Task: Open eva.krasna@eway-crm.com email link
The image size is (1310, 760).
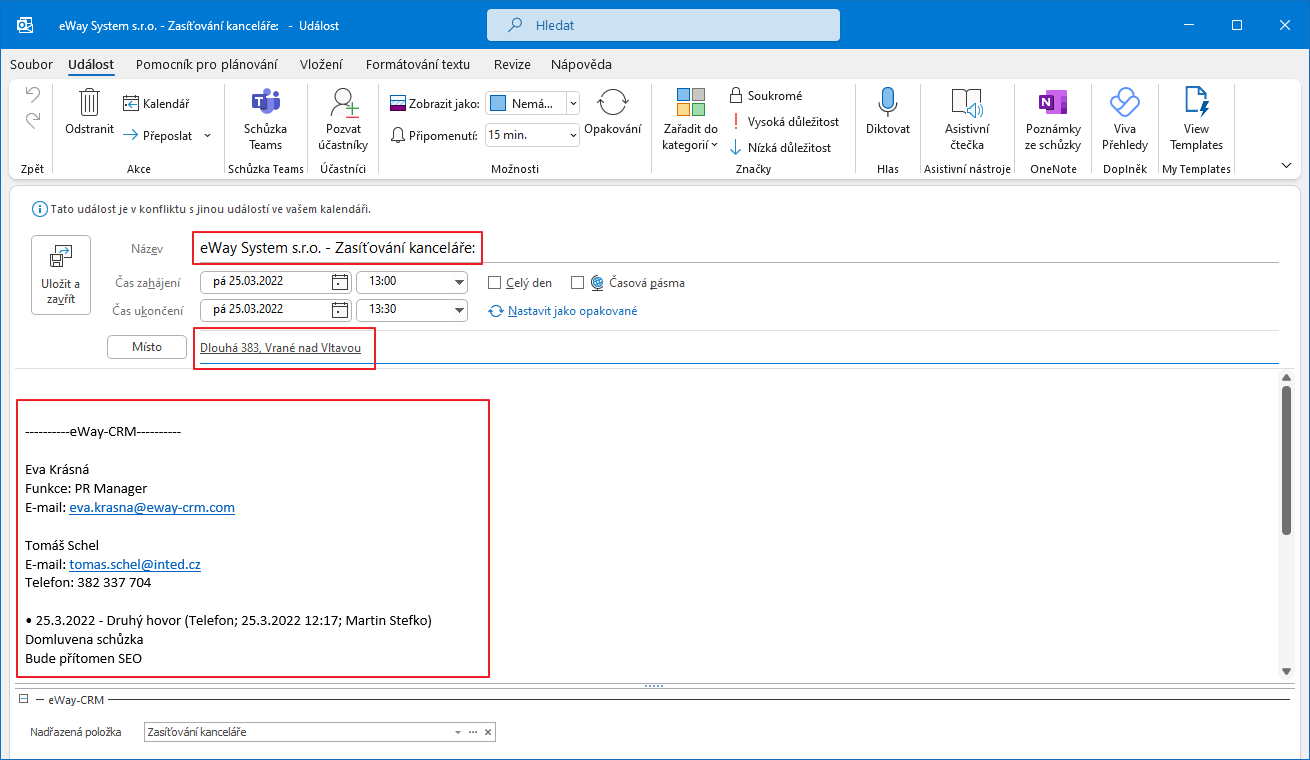Action: (152, 507)
